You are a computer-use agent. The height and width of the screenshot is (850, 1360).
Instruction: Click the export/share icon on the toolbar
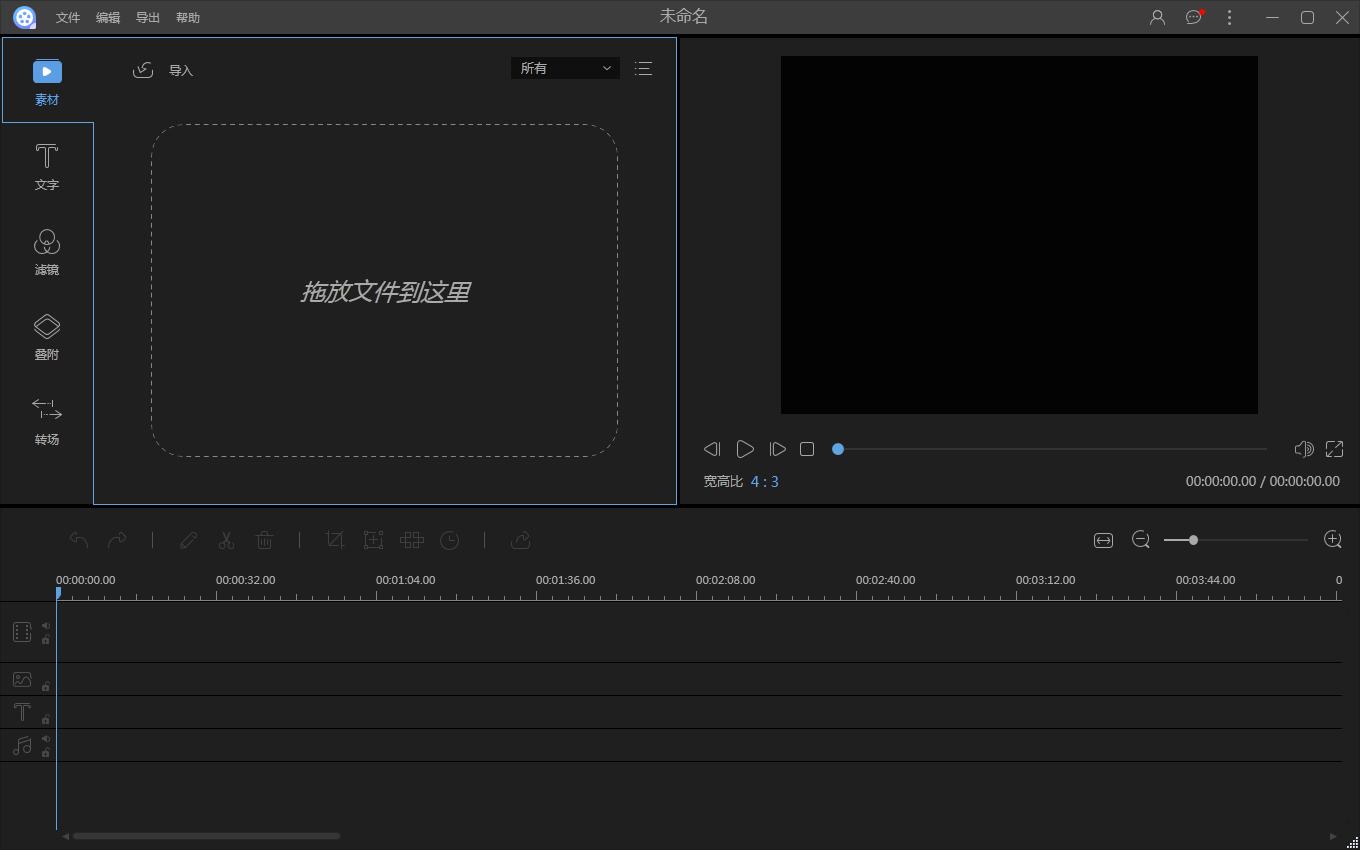(x=520, y=540)
